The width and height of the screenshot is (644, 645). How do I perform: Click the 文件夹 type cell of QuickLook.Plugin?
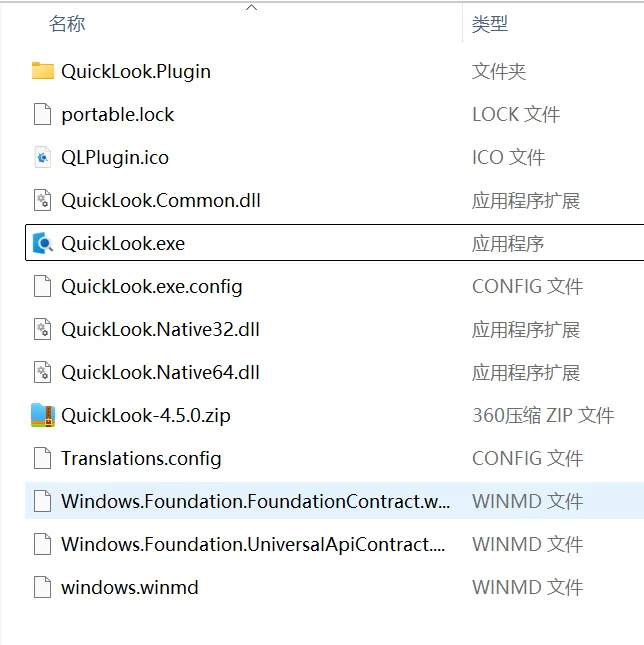(498, 72)
